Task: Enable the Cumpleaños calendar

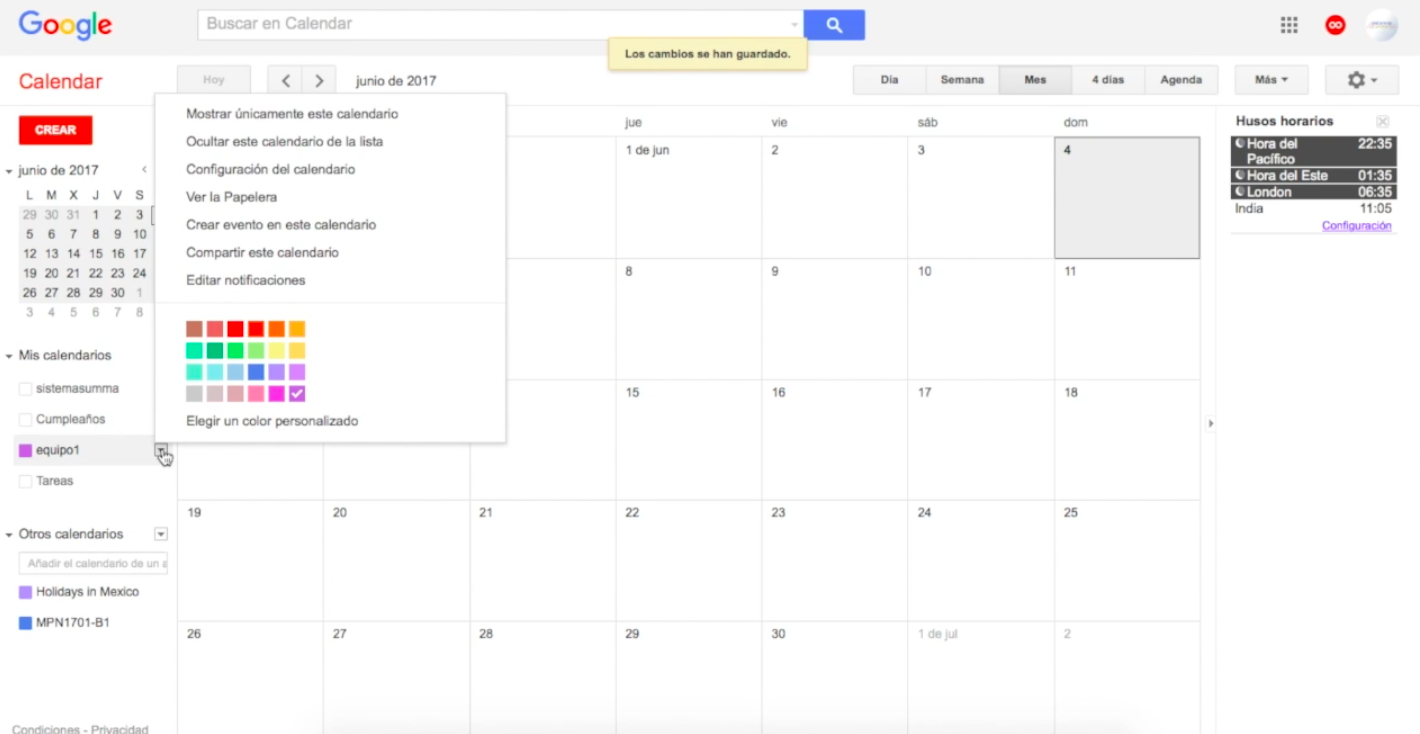Action: (x=26, y=420)
